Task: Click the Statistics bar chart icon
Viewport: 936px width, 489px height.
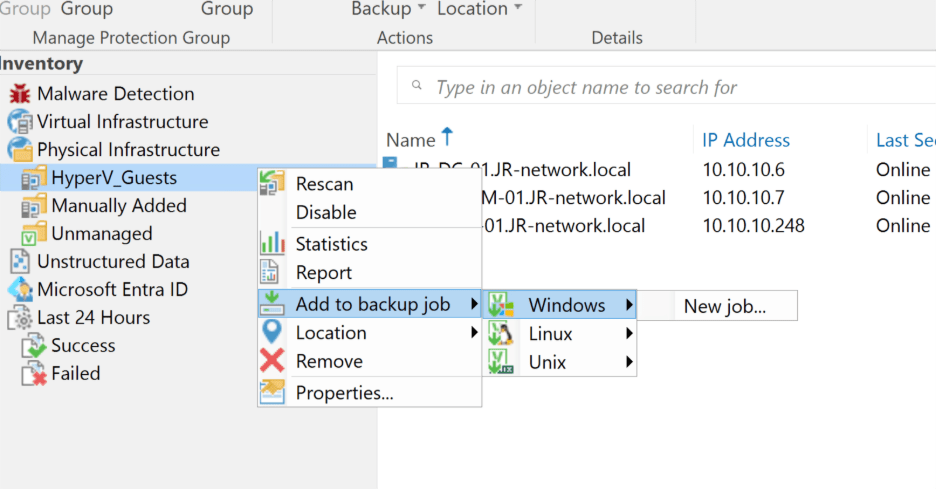Action: [271, 243]
